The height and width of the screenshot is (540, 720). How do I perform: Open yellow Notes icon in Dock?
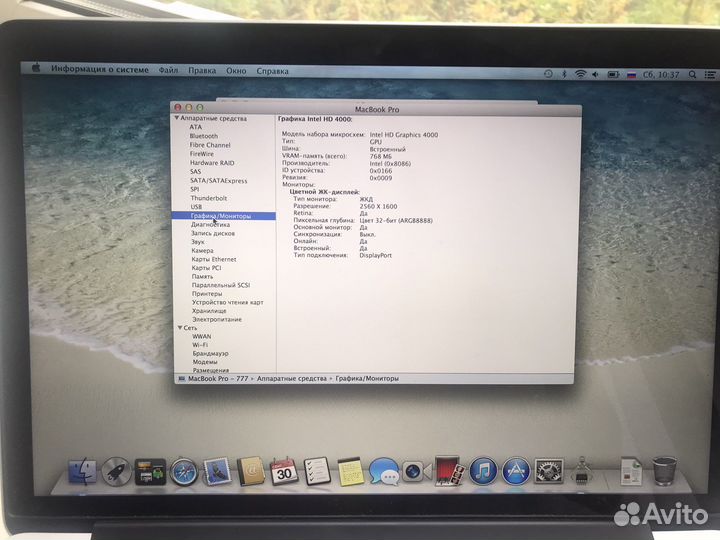[x=351, y=472]
